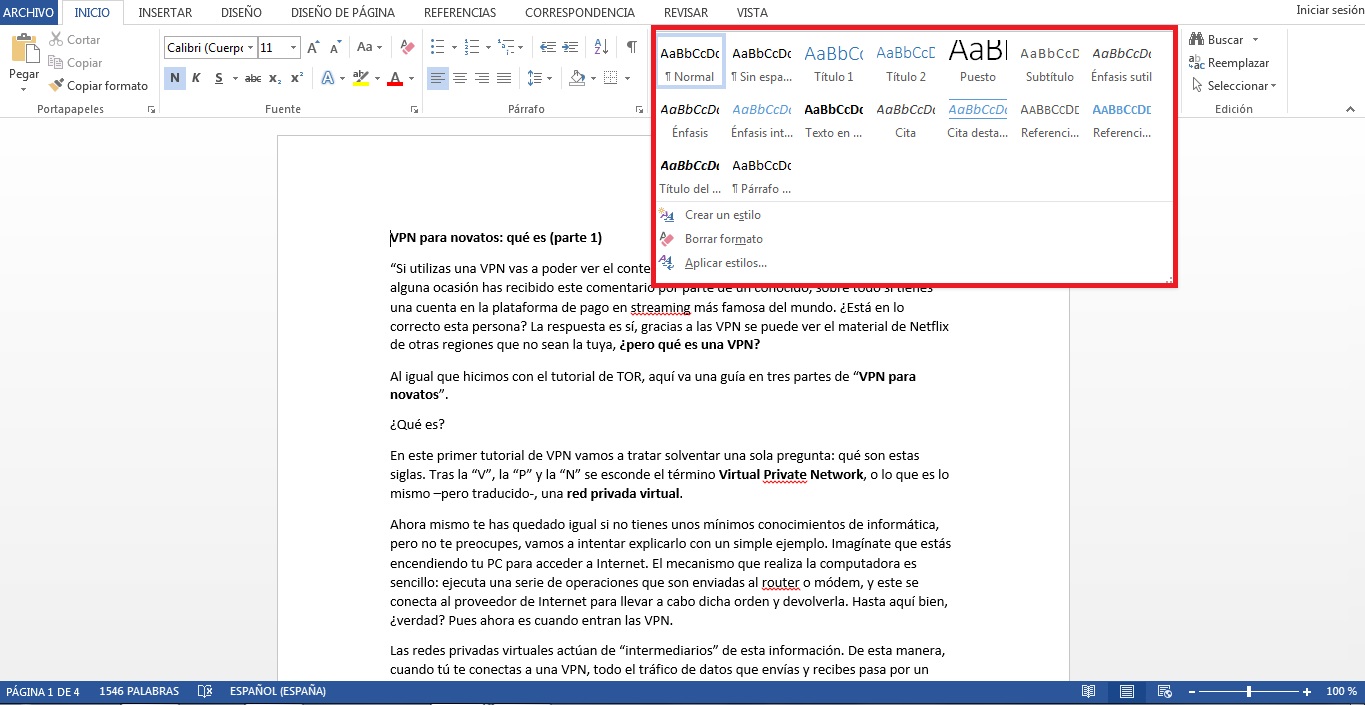The width and height of the screenshot is (1365, 705).
Task: Click Borrar formato in the styles menu
Action: click(723, 239)
